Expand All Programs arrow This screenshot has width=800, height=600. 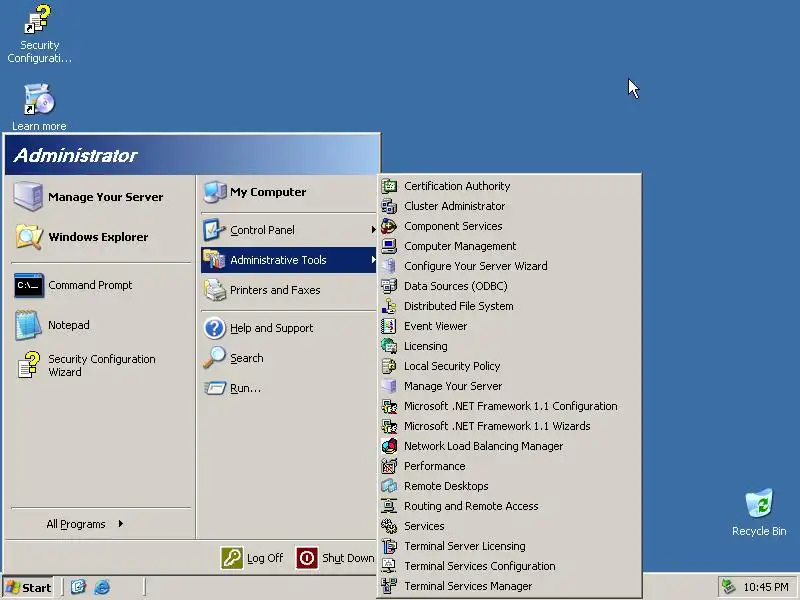click(x=120, y=523)
